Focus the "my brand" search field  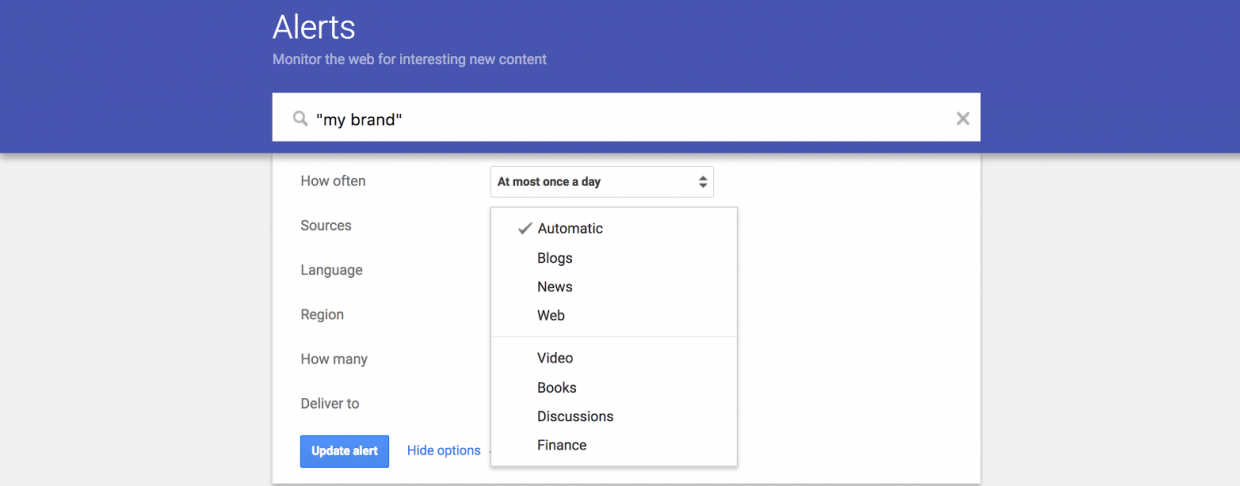(626, 119)
